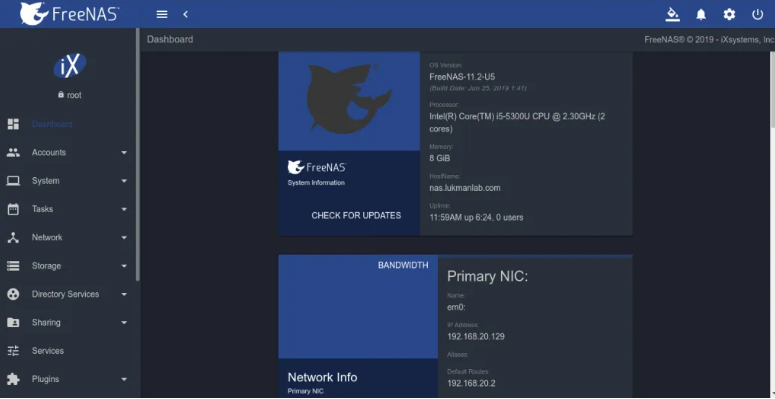The image size is (775, 399).
Task: Expand the Directory Services menu arrow
Action: (x=124, y=294)
